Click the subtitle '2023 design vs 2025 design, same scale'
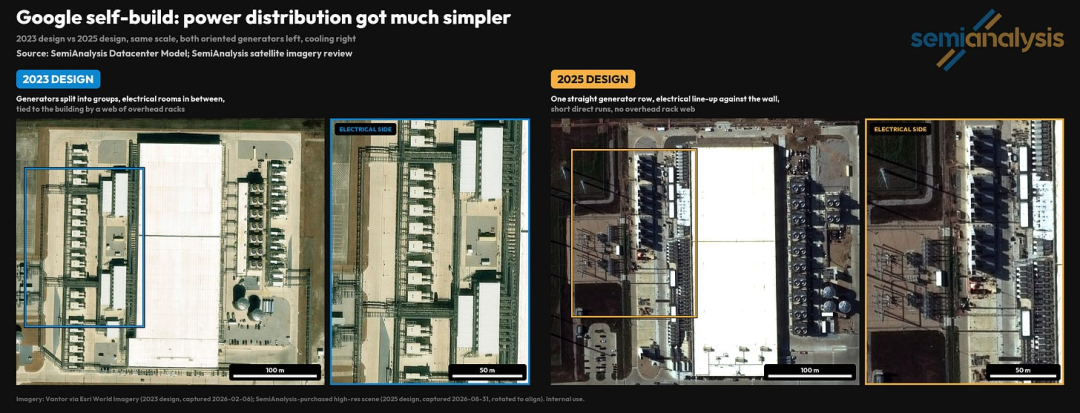 tap(184, 39)
